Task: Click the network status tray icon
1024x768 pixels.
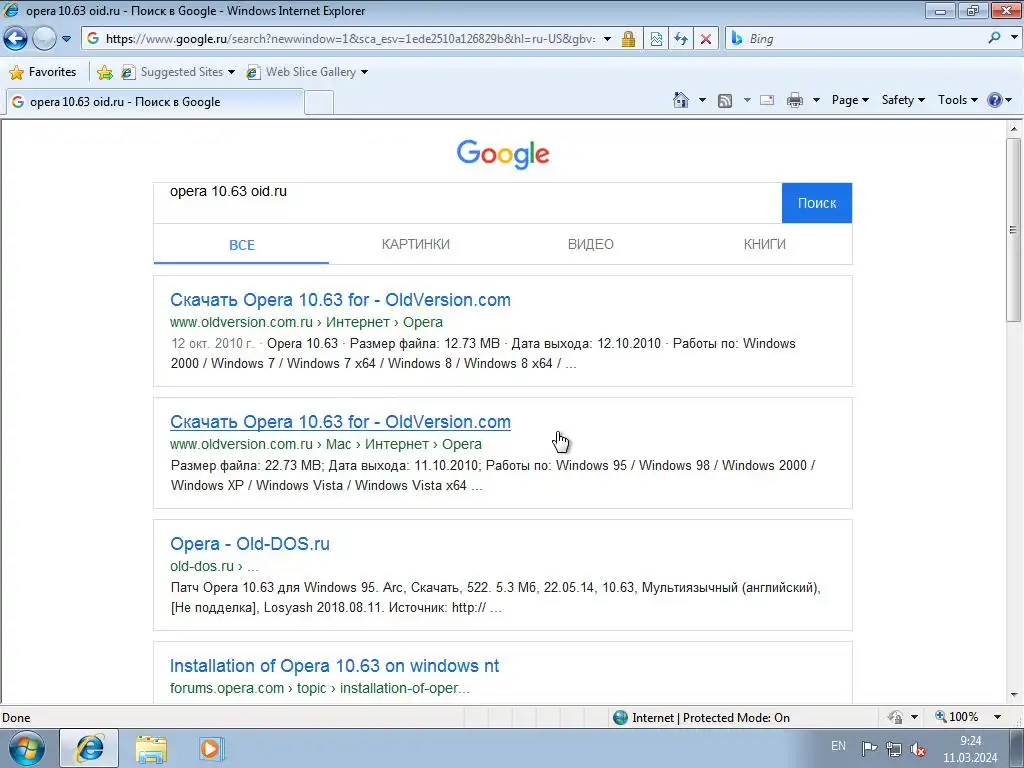Action: pos(894,749)
